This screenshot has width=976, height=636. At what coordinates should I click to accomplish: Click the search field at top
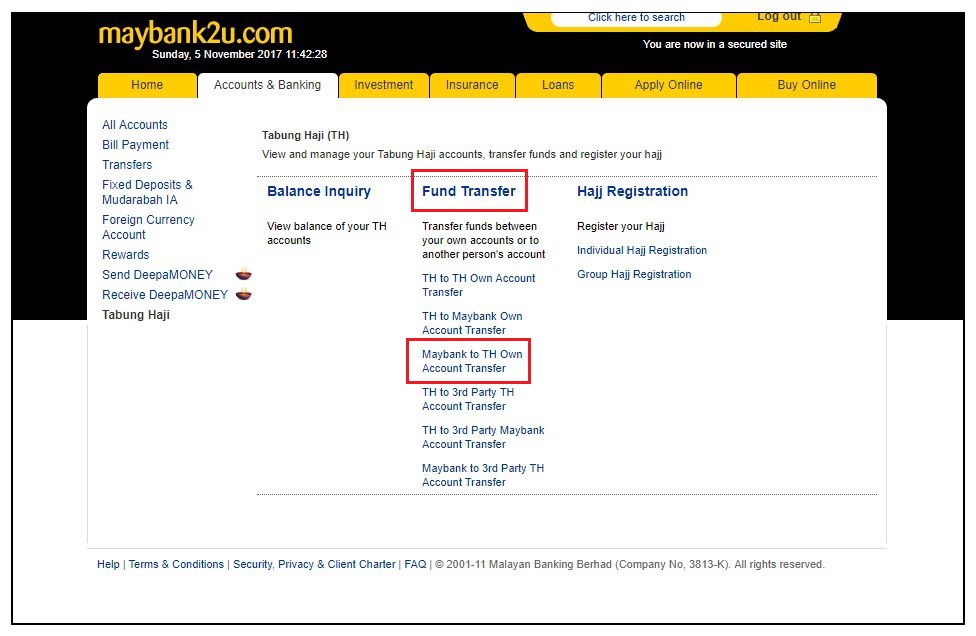coord(636,18)
